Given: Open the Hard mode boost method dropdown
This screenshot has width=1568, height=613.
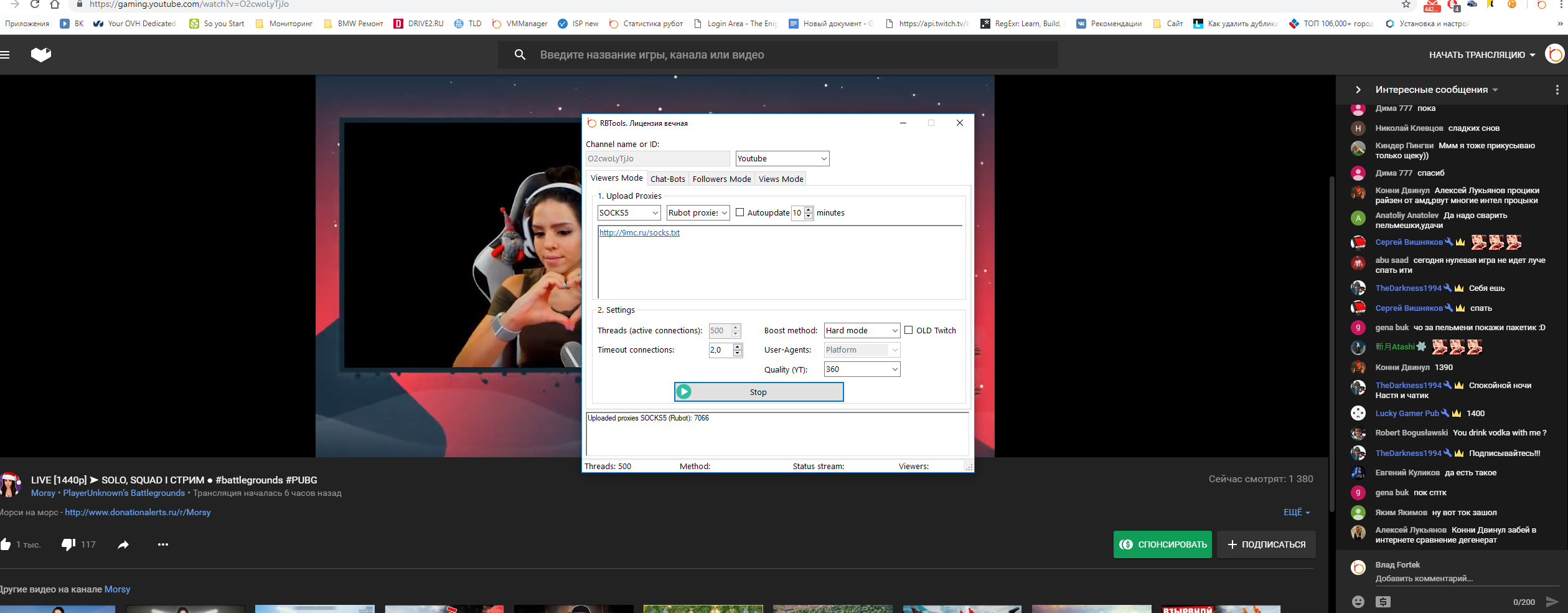Looking at the screenshot, I should click(x=861, y=331).
